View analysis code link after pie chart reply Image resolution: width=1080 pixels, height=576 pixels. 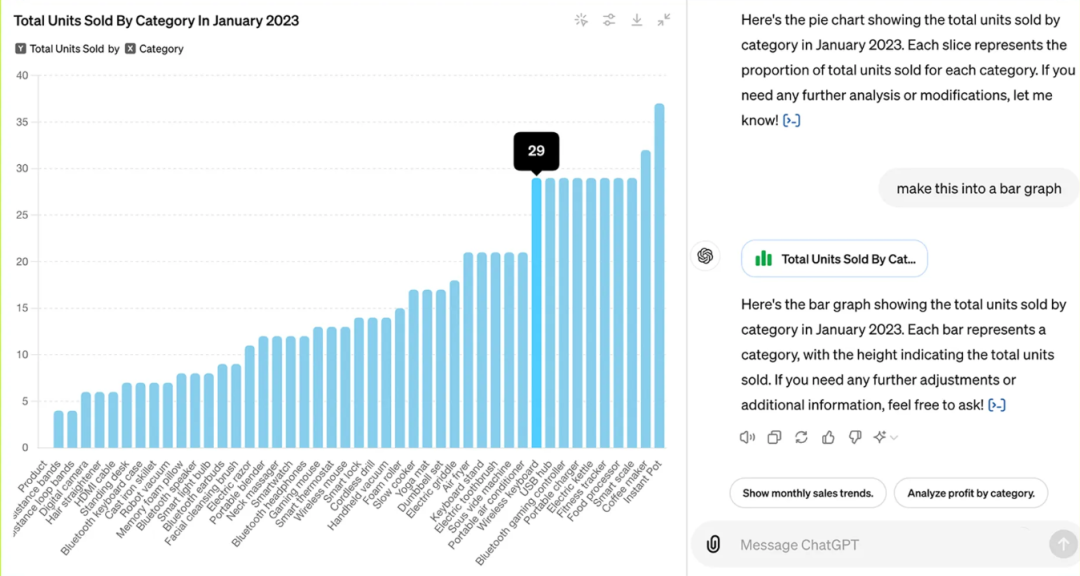[x=791, y=121]
